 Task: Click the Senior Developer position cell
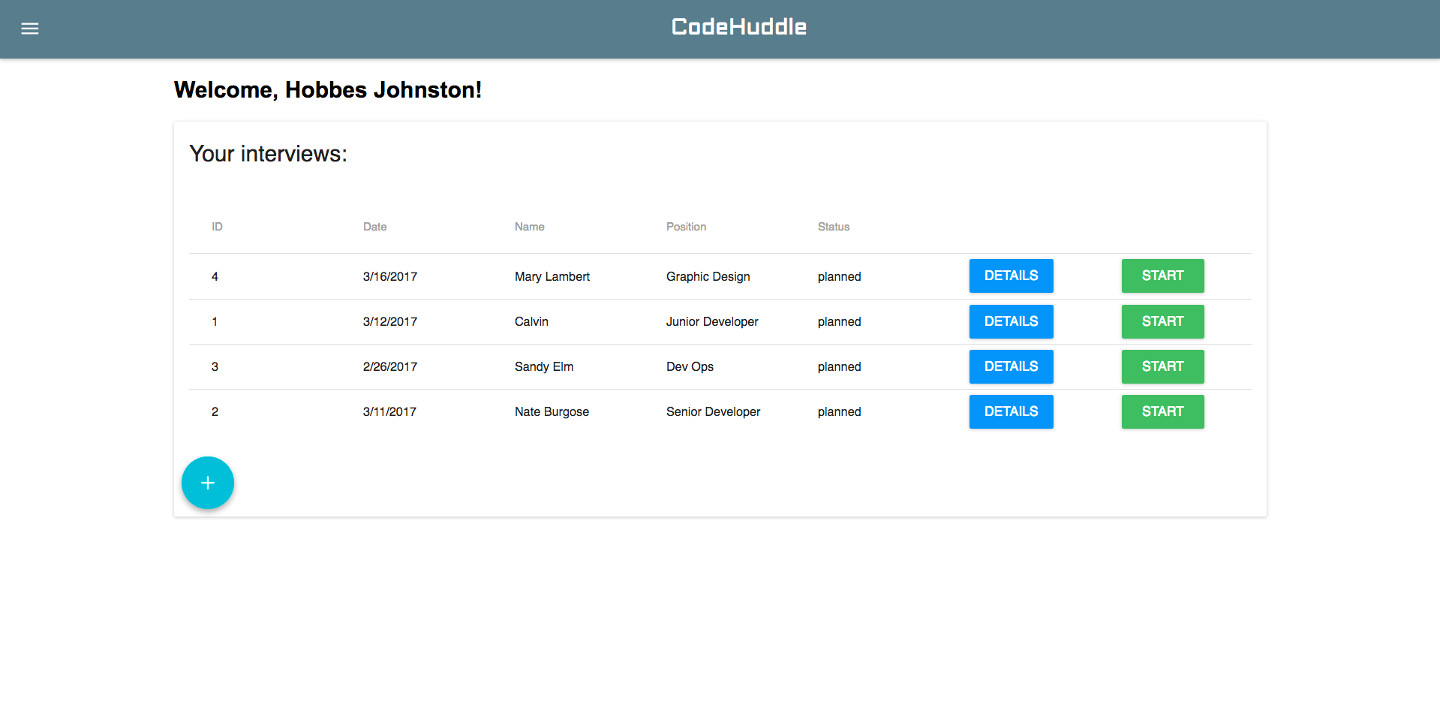coord(713,412)
